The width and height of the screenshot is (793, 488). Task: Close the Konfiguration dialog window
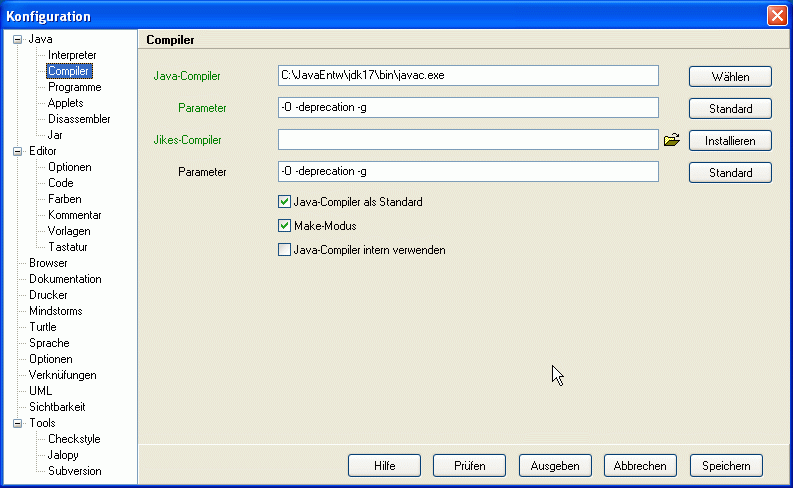click(x=776, y=16)
